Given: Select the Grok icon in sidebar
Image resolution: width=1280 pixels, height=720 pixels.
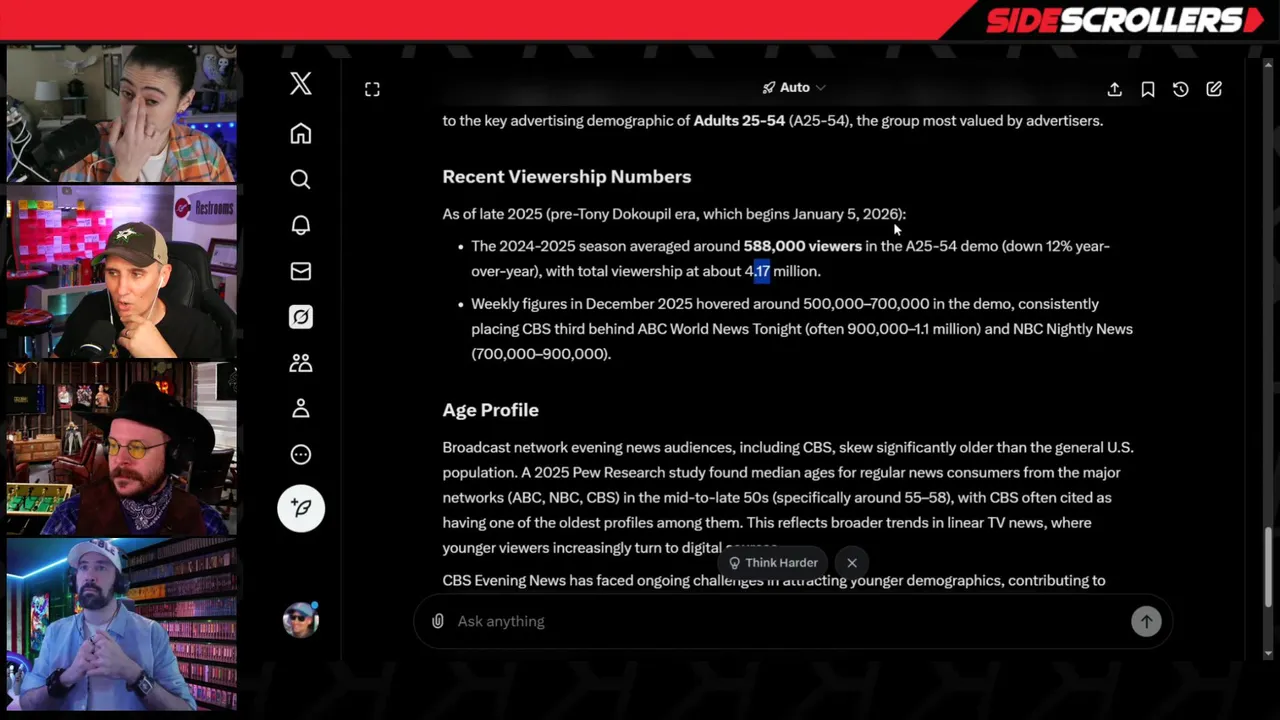Looking at the screenshot, I should click(x=301, y=317).
